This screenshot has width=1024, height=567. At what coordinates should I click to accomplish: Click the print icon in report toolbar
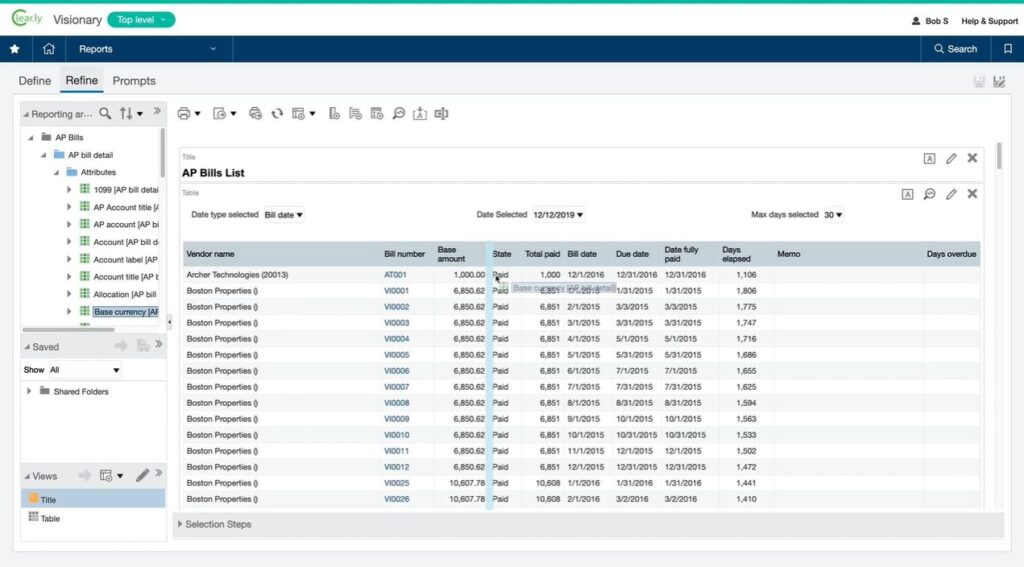[184, 114]
